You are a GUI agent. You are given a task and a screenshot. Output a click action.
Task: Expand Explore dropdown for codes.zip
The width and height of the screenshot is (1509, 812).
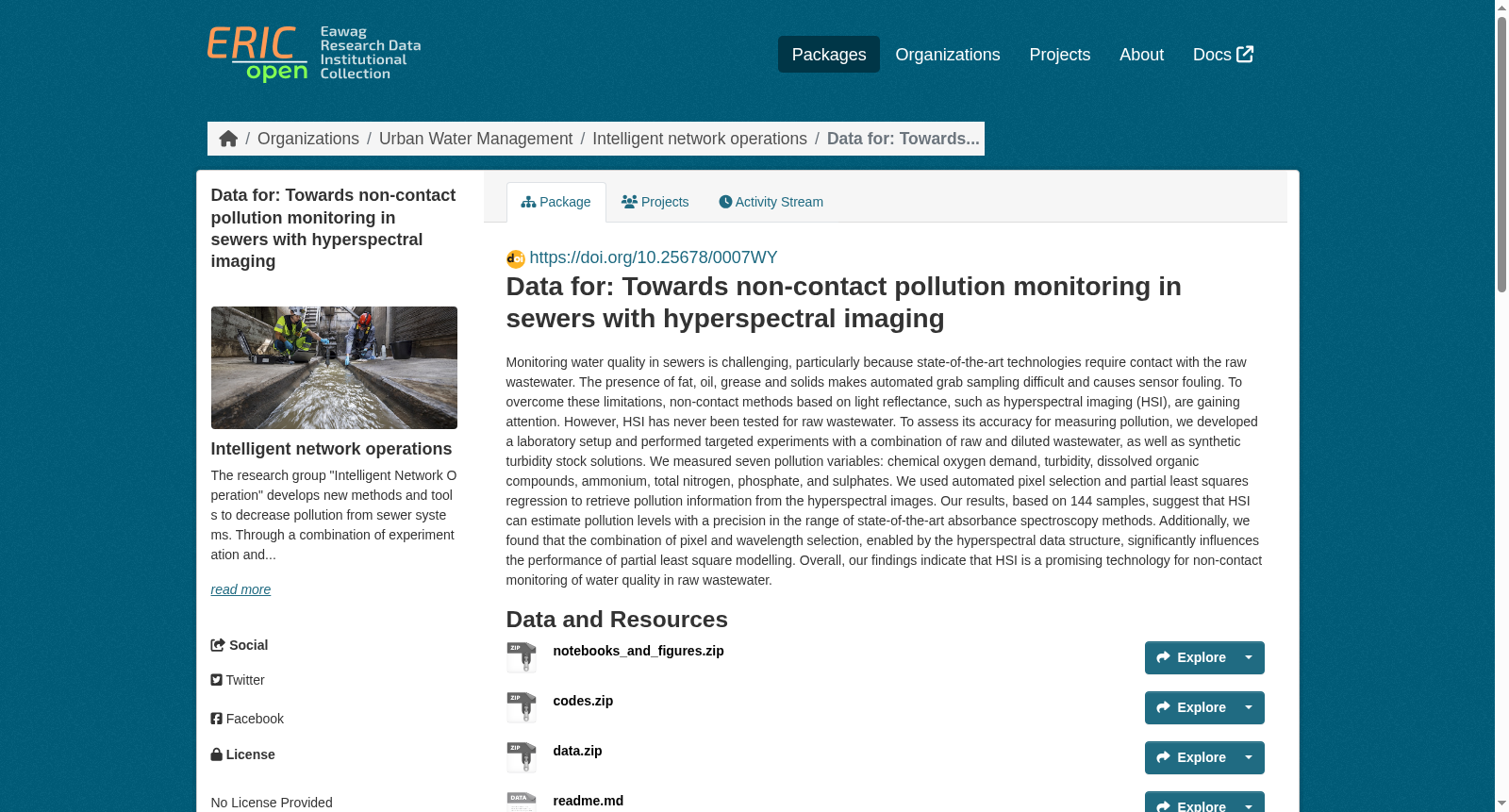pyautogui.click(x=1249, y=707)
